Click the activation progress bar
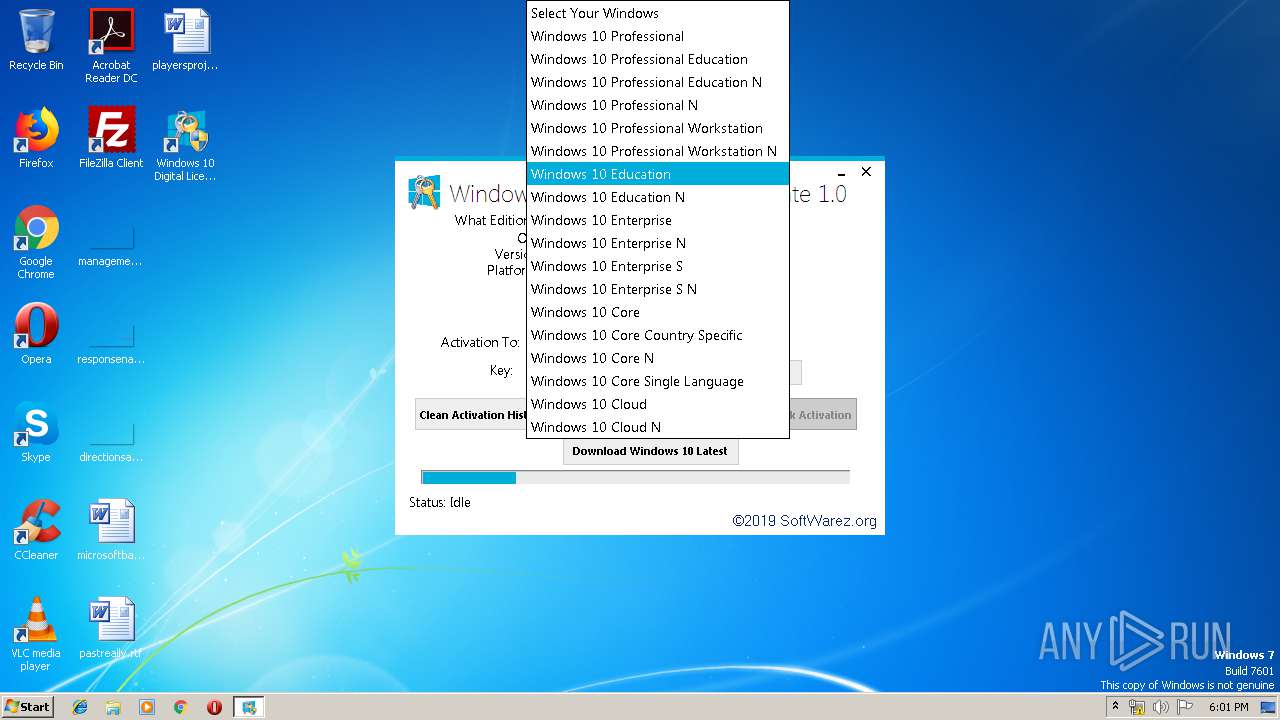The width and height of the screenshot is (1280, 720). pos(636,478)
